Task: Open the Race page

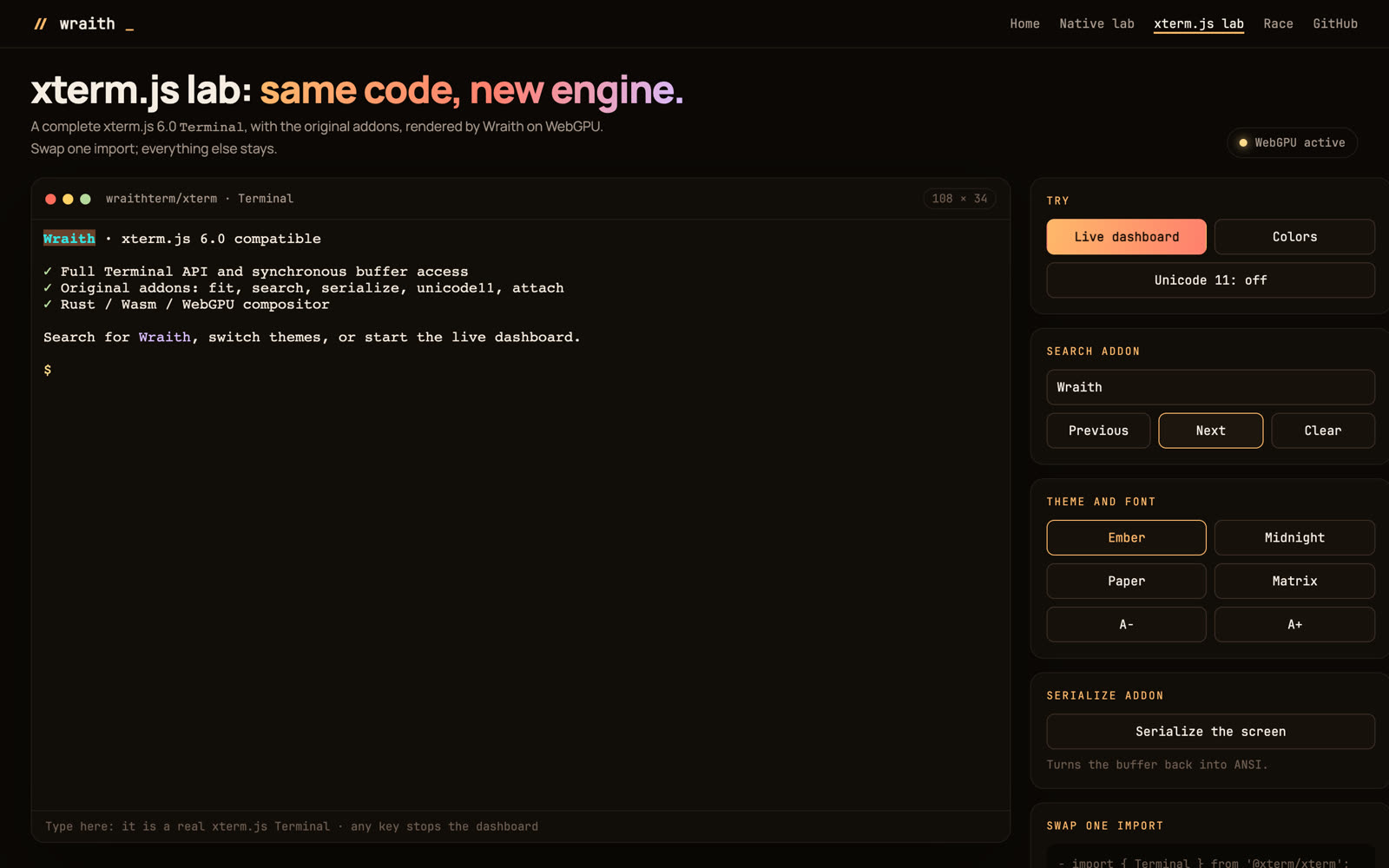Action: (x=1278, y=23)
